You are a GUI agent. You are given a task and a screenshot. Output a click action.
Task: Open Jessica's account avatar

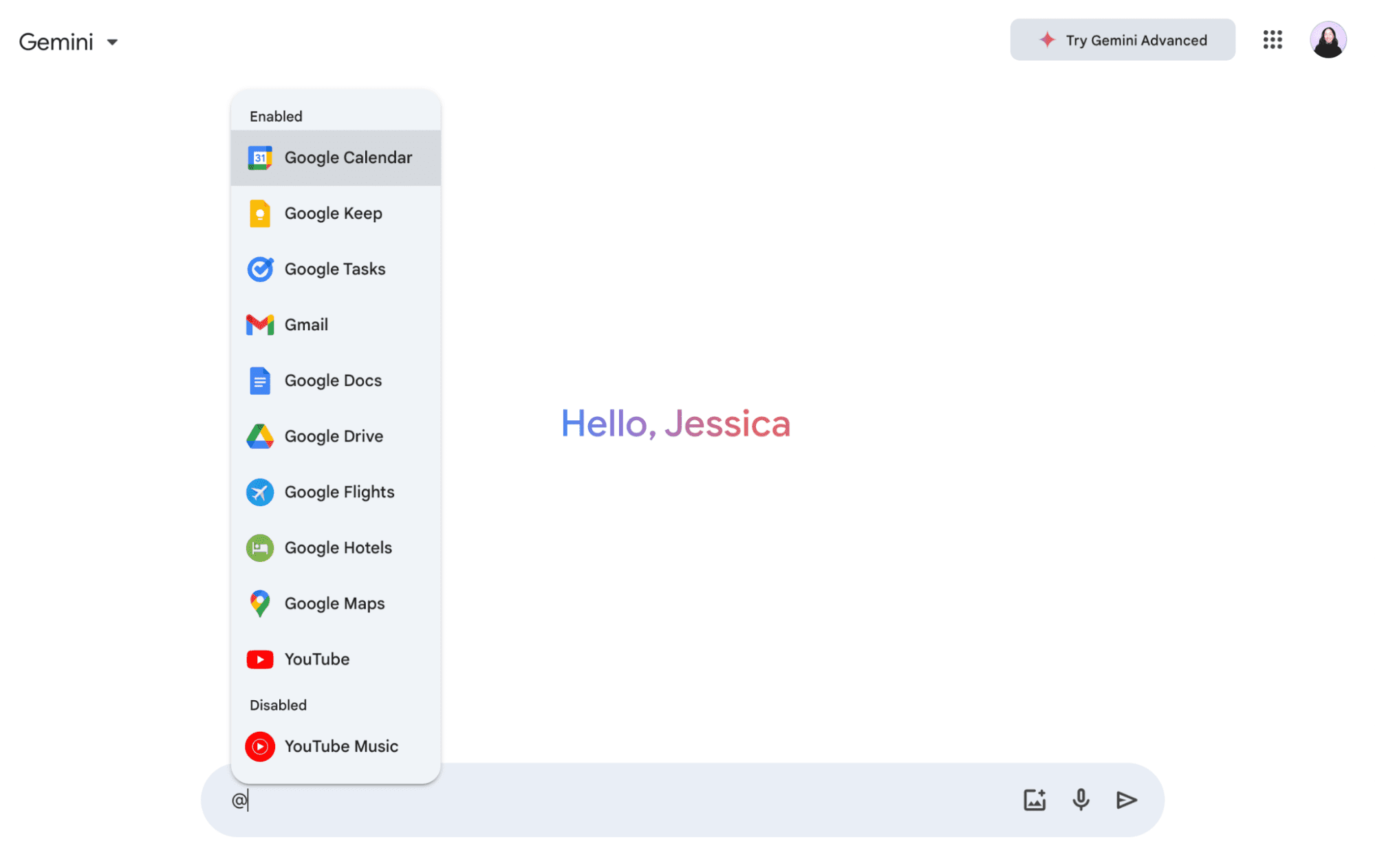click(1328, 40)
